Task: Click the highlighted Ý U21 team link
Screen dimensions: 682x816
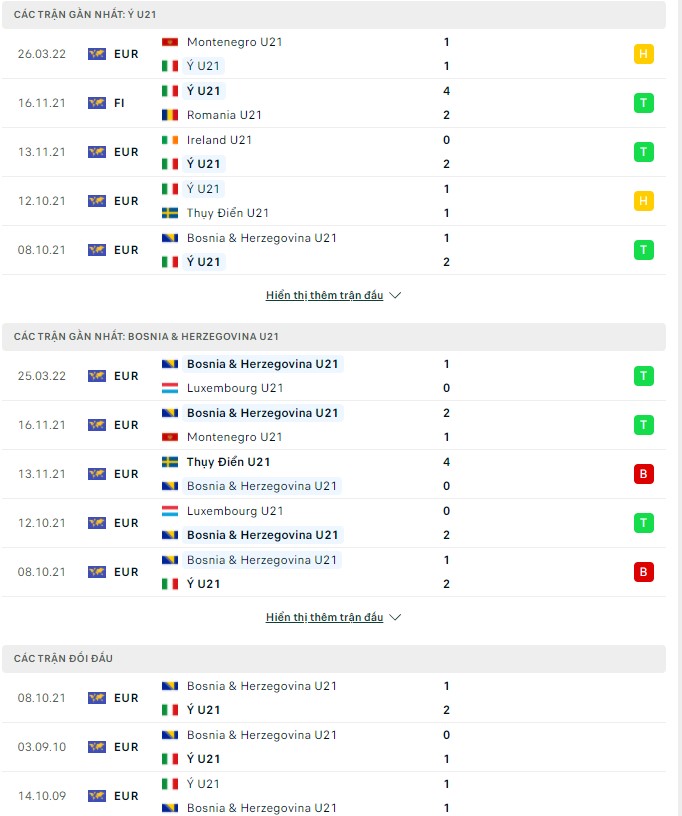Action: pos(205,67)
